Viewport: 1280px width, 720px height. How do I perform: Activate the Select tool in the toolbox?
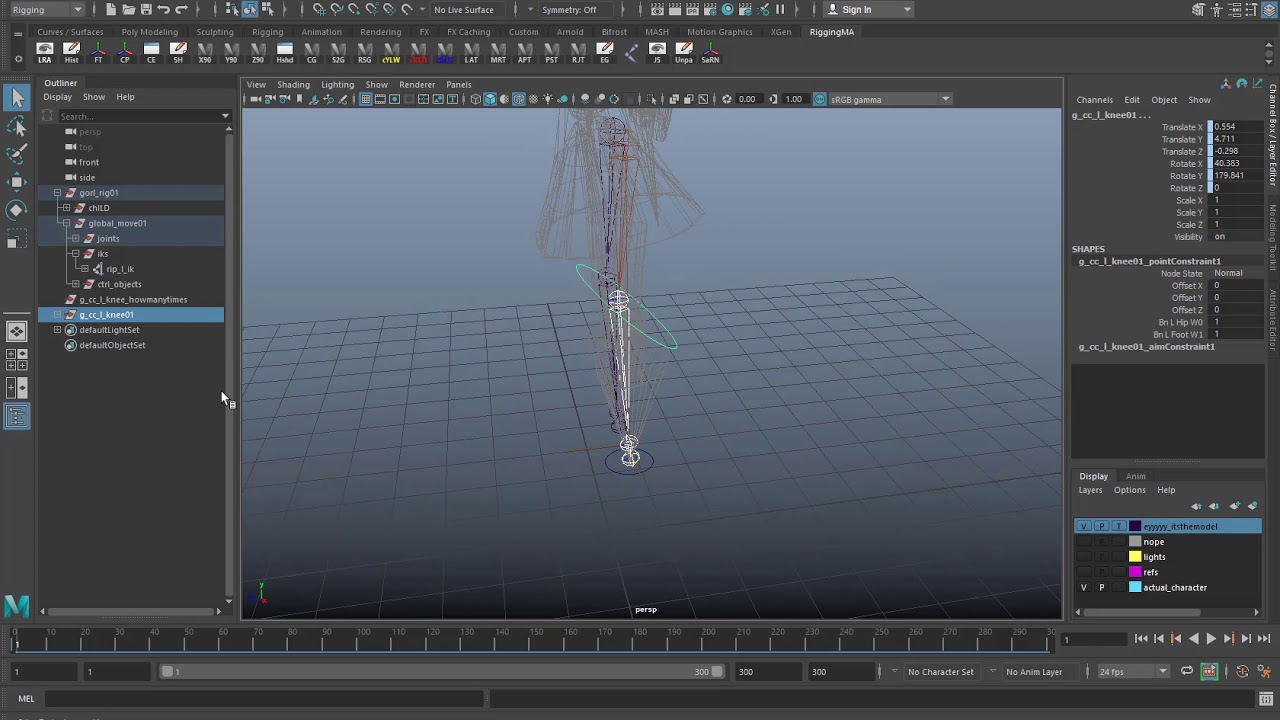pos(17,97)
